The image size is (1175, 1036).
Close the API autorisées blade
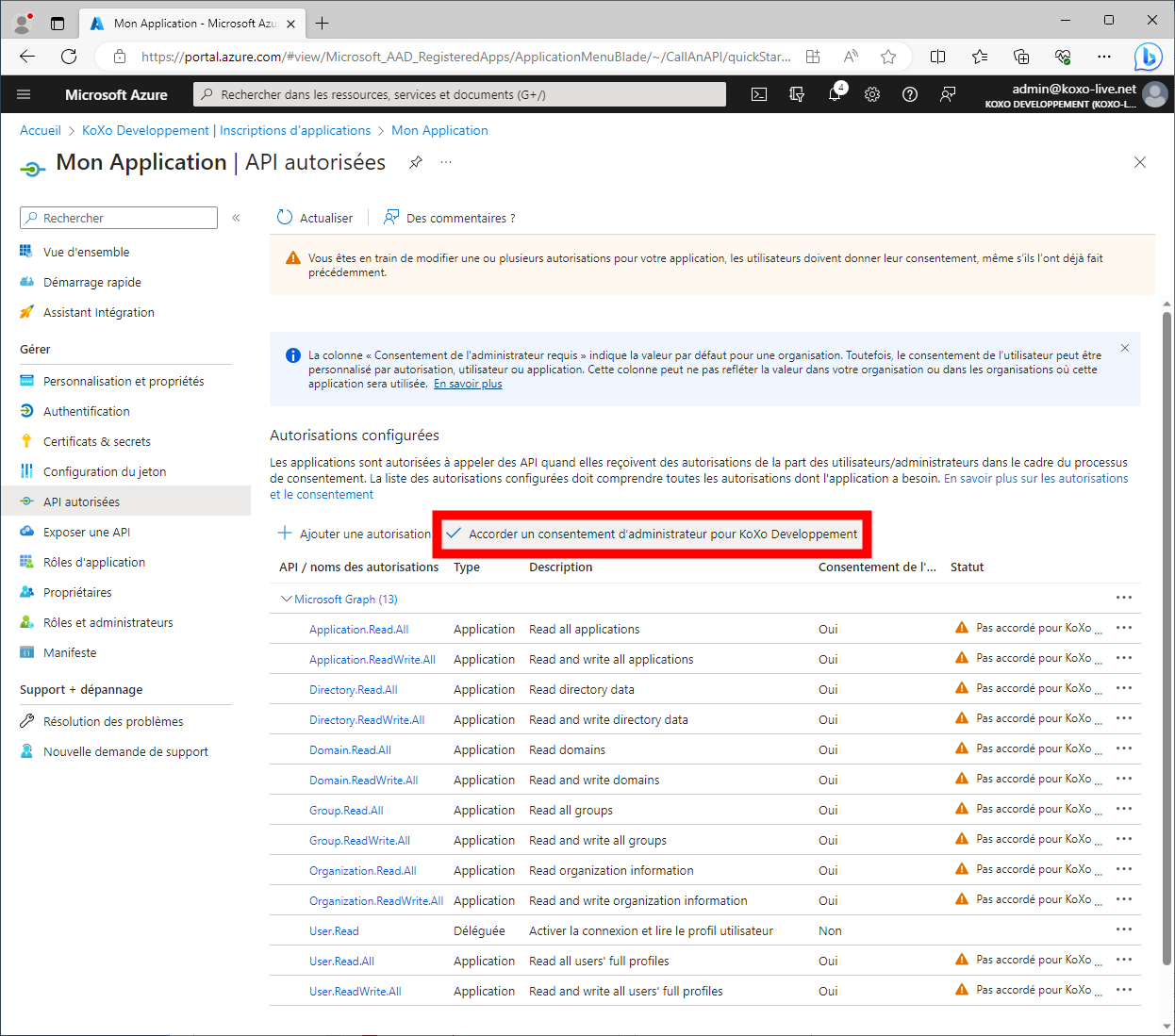tap(1140, 162)
